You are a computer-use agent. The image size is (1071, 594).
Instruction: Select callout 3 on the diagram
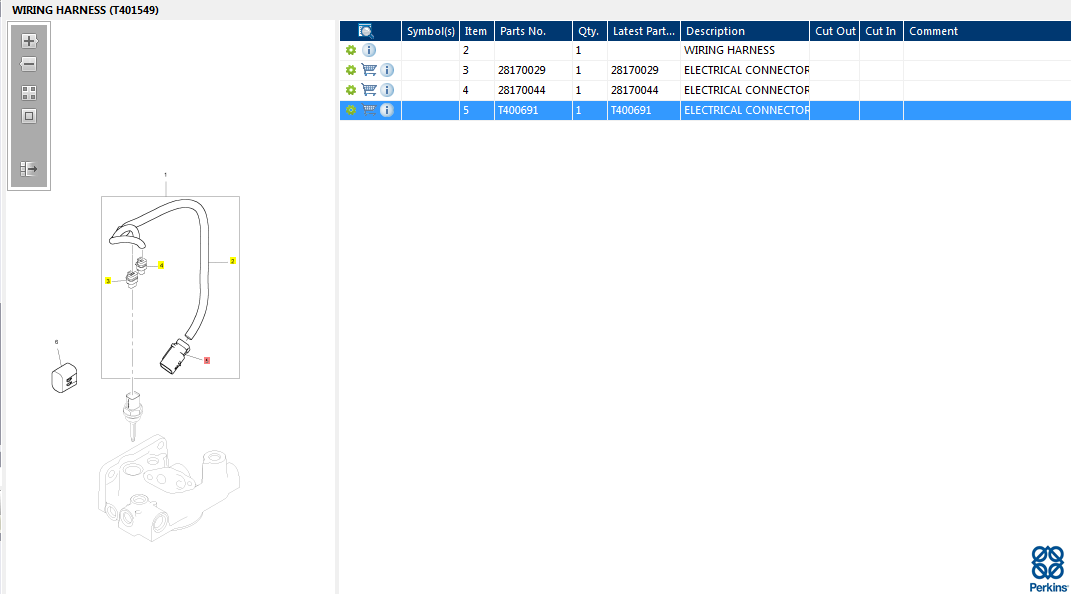coord(108,281)
